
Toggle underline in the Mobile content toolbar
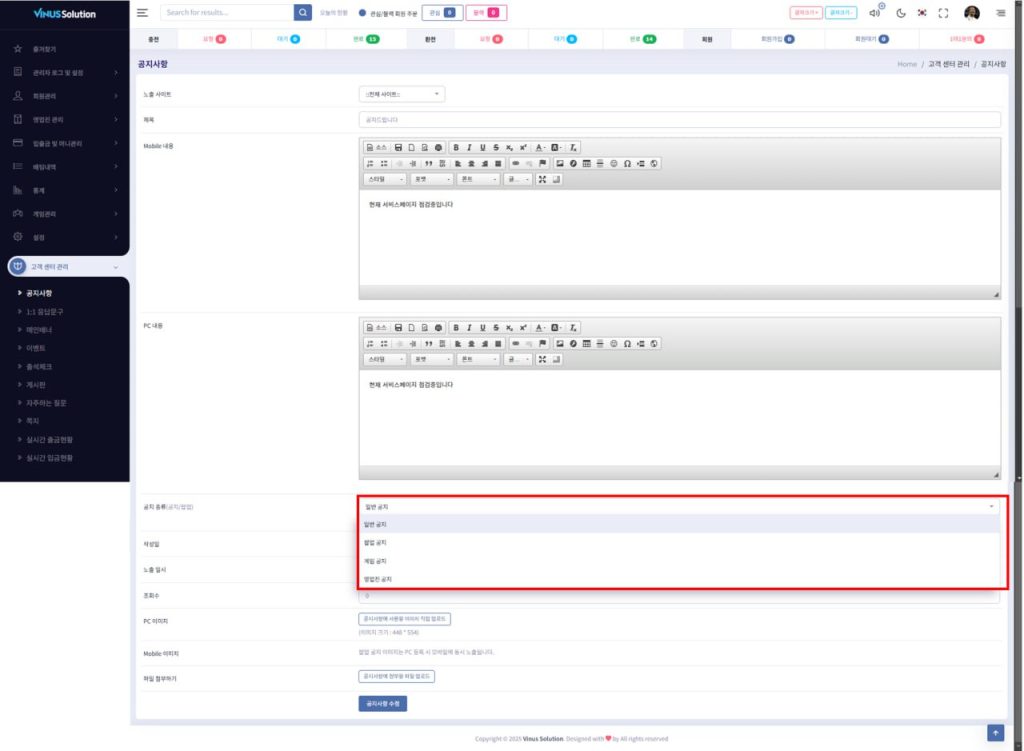point(481,148)
